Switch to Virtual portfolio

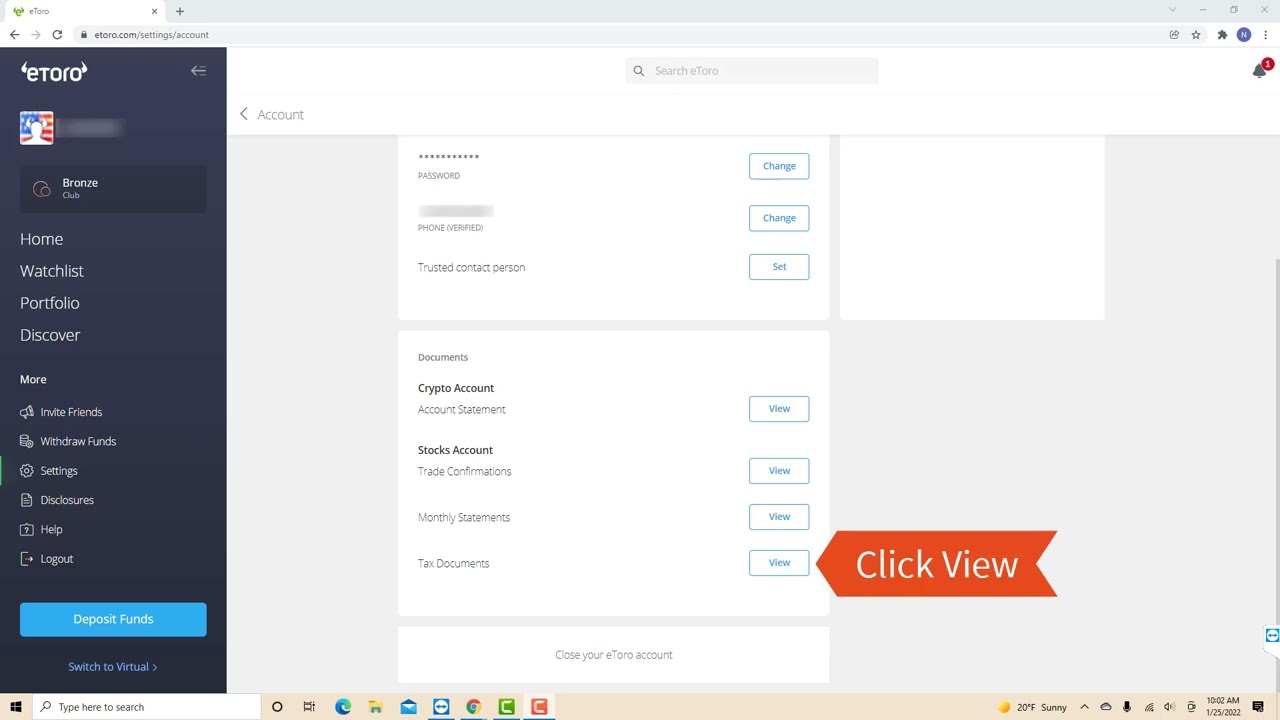pos(113,667)
